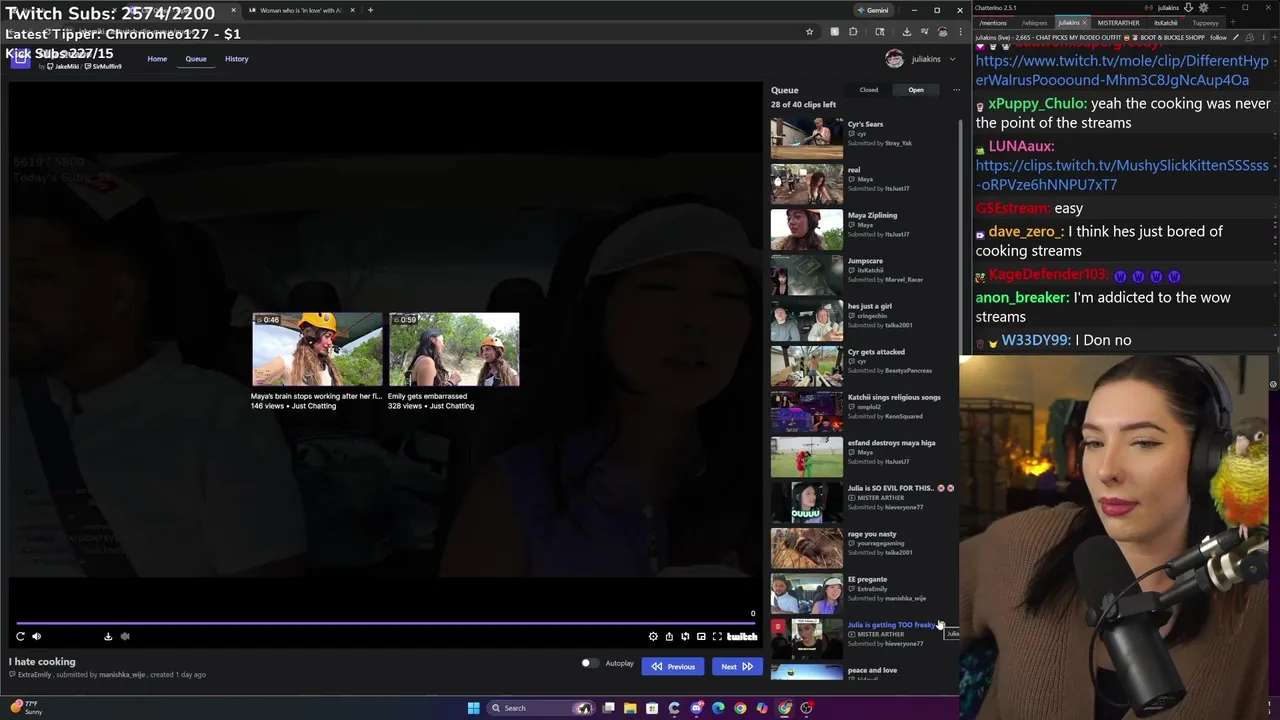Open the /whispers tab in Chatterino
1280x720 pixels.
pyautogui.click(x=1034, y=23)
